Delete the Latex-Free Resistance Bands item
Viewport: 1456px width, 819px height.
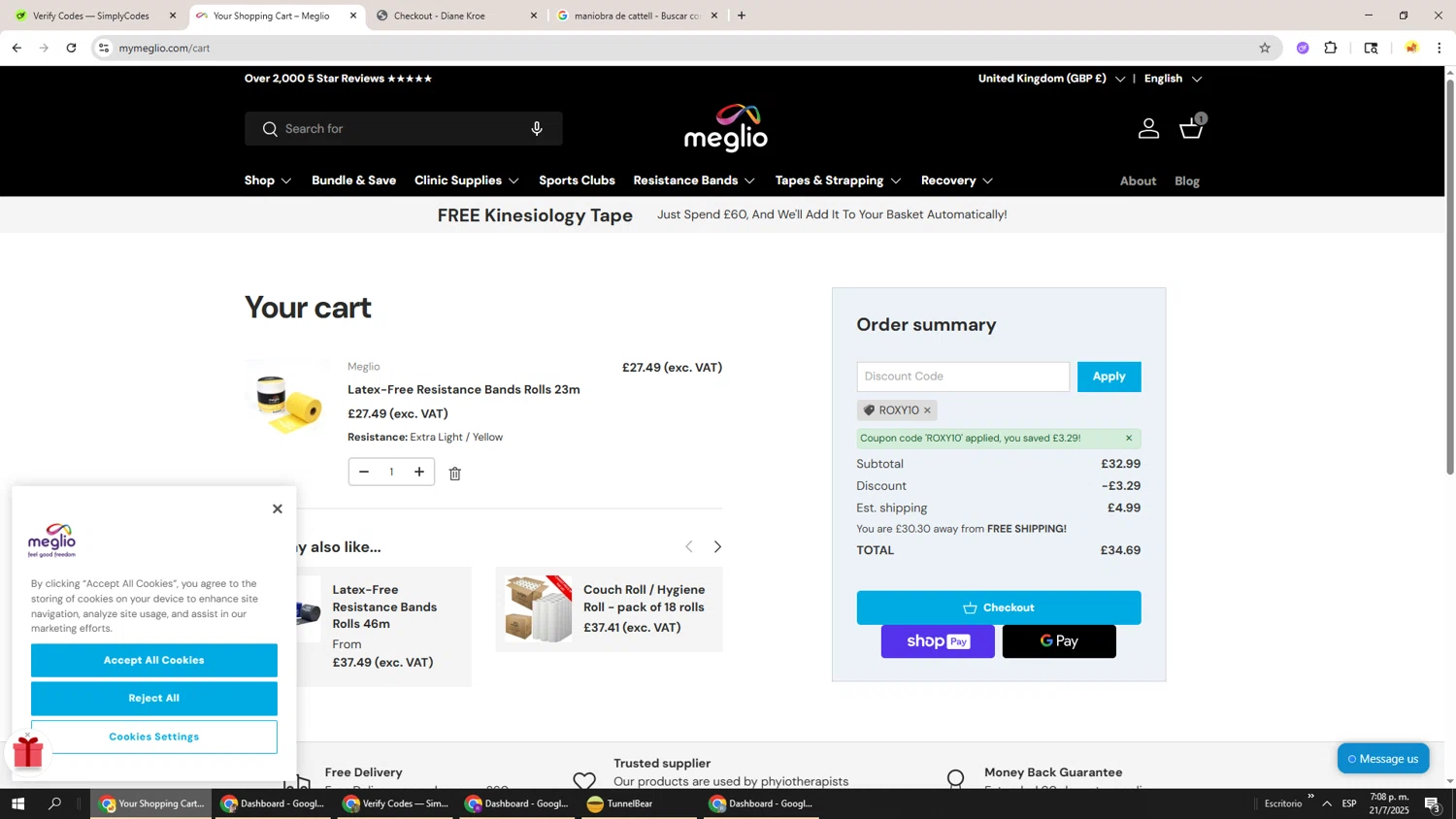455,474
